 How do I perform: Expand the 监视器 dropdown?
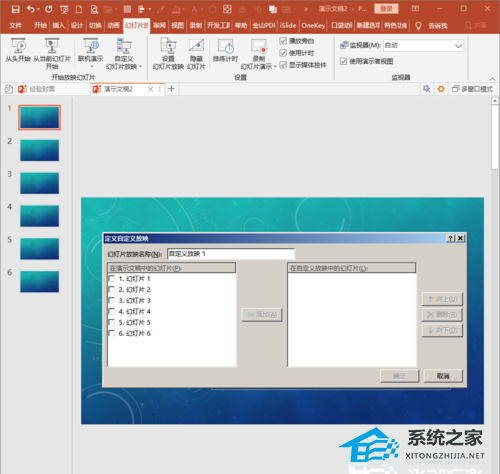click(x=459, y=45)
